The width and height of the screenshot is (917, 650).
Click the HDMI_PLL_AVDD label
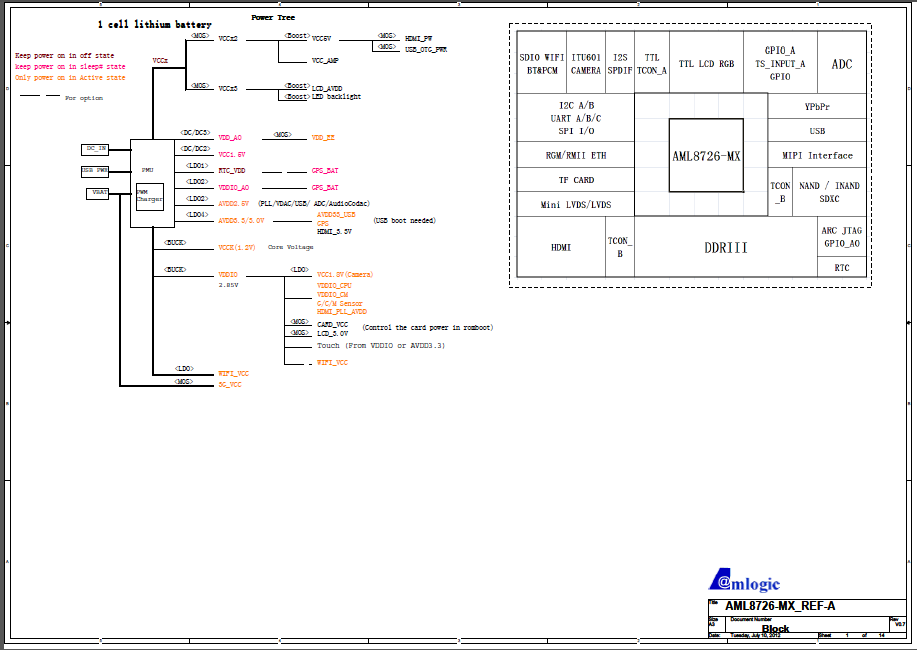coord(342,312)
